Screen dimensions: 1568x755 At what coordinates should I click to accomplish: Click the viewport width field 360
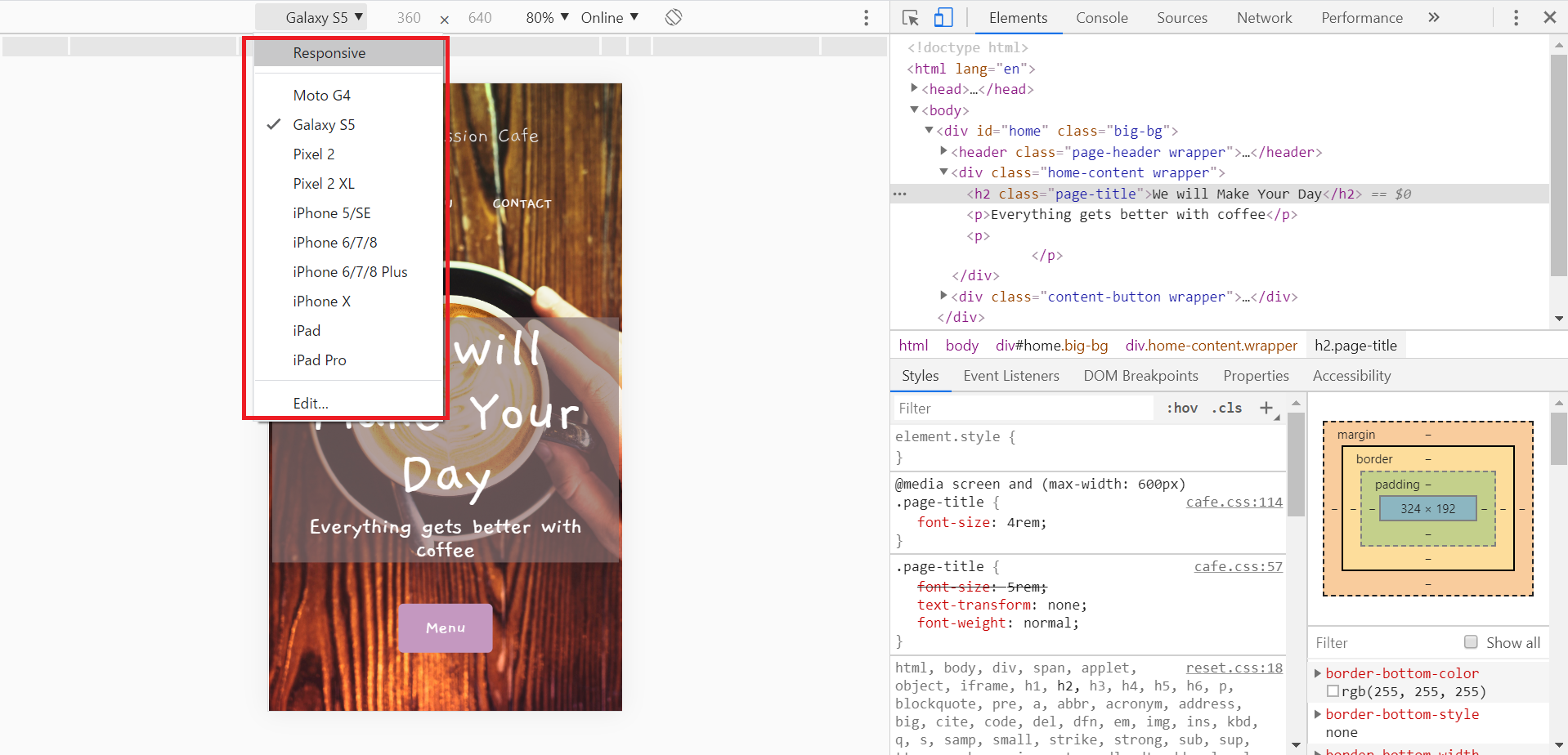(x=409, y=17)
